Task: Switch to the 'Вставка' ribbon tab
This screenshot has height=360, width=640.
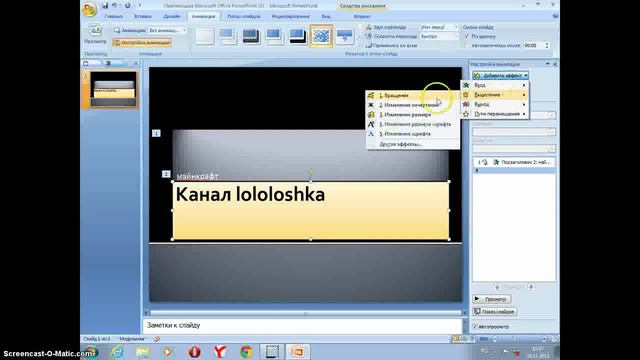Action: click(143, 16)
